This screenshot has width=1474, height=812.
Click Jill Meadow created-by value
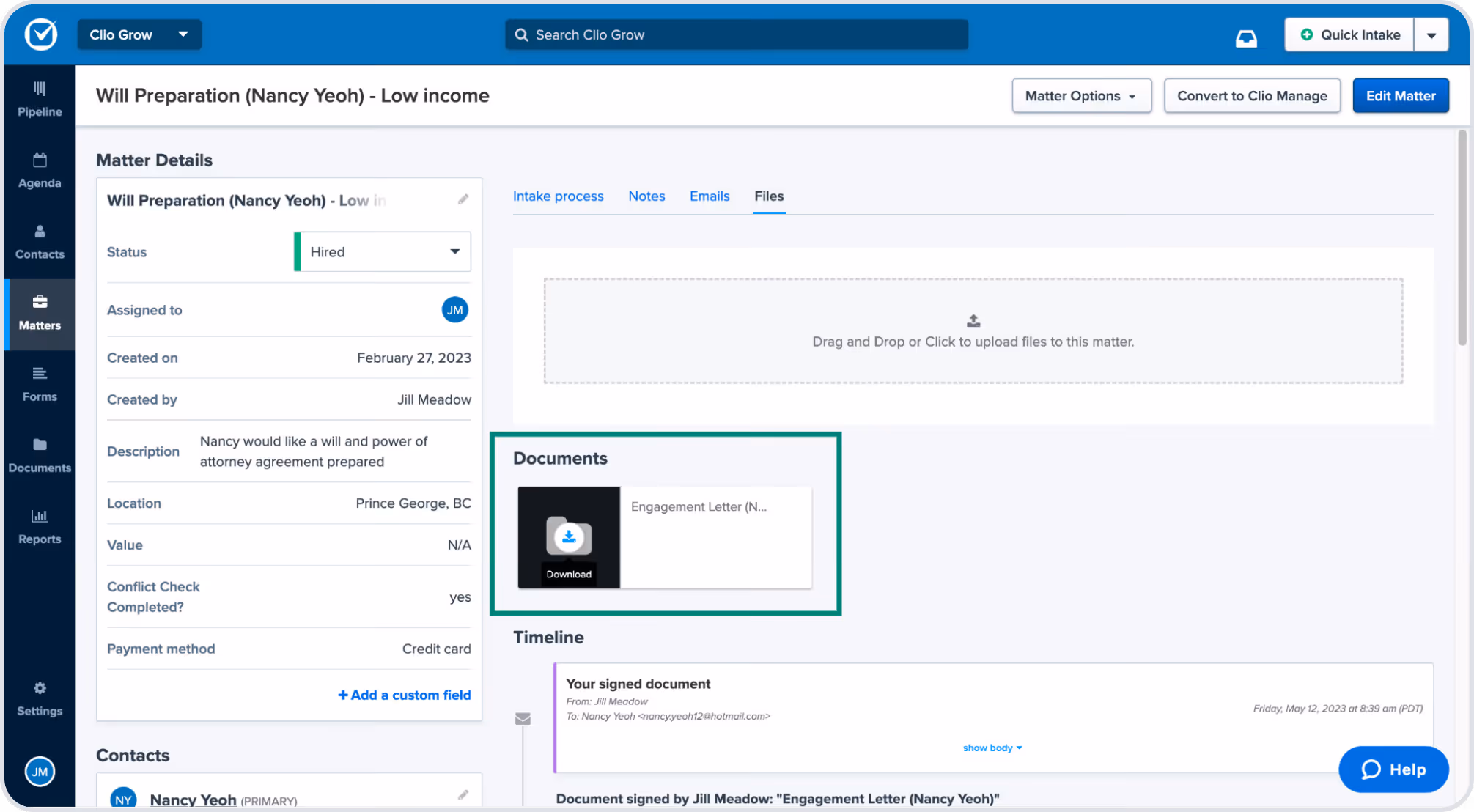click(434, 399)
